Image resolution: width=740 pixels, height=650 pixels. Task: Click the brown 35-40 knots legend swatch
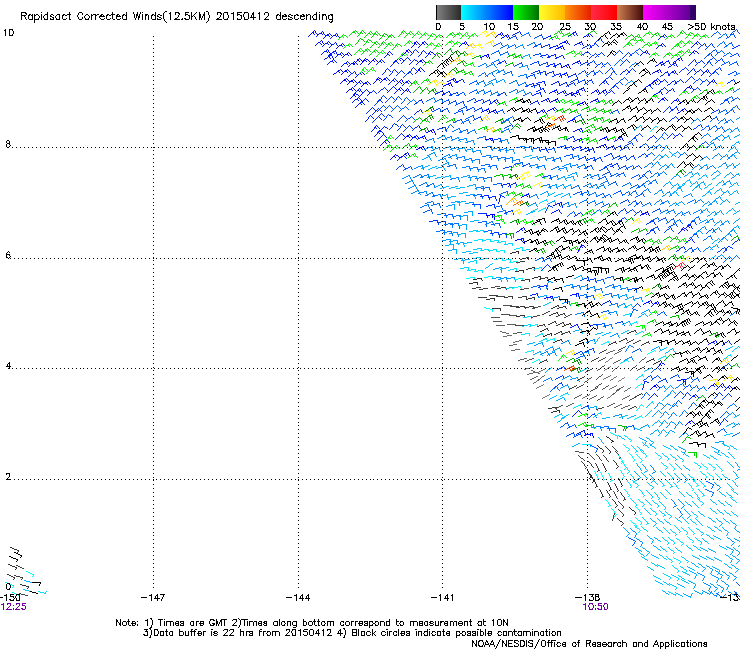[630, 12]
